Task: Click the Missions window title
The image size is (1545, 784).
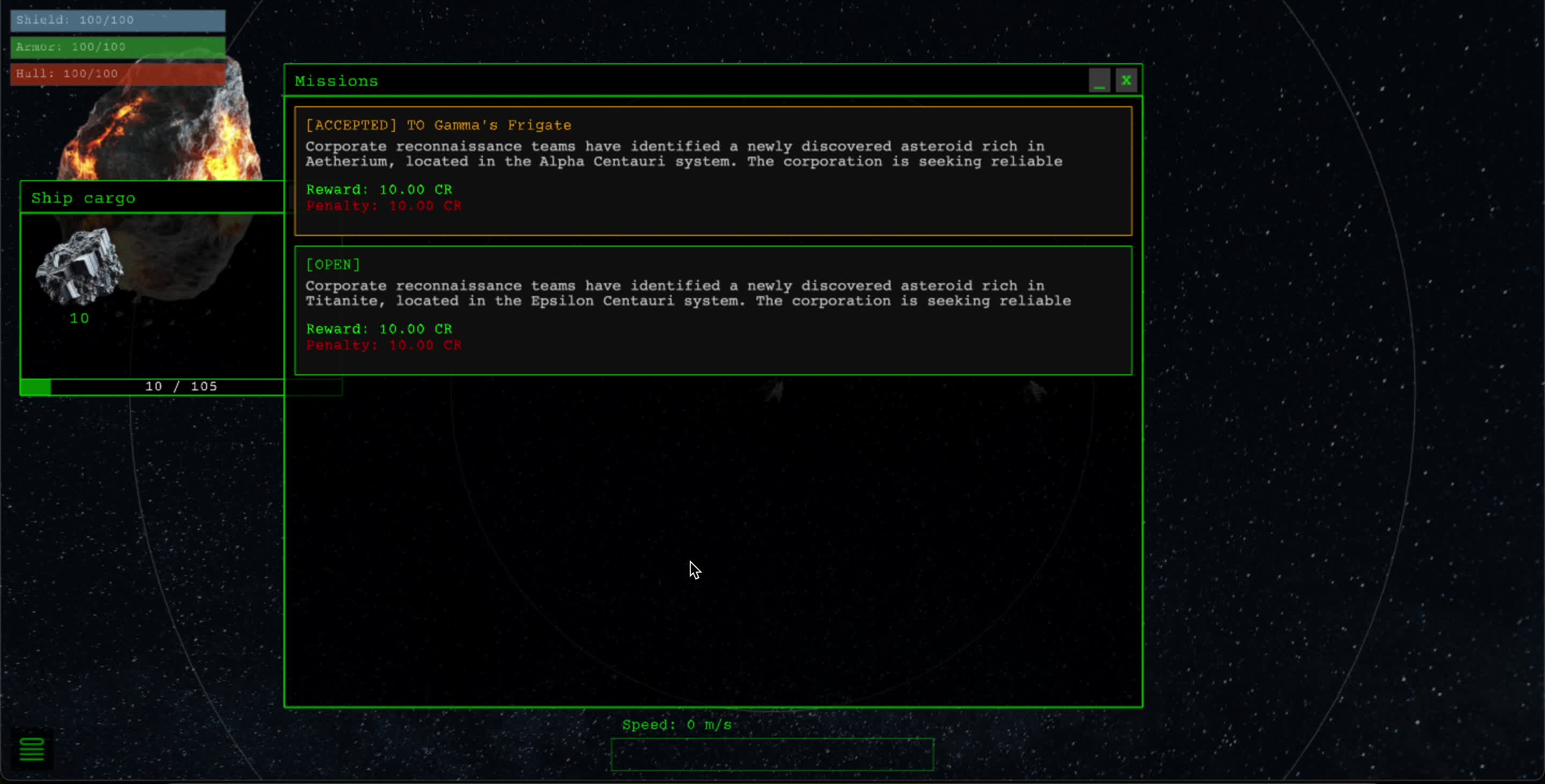Action: click(336, 81)
